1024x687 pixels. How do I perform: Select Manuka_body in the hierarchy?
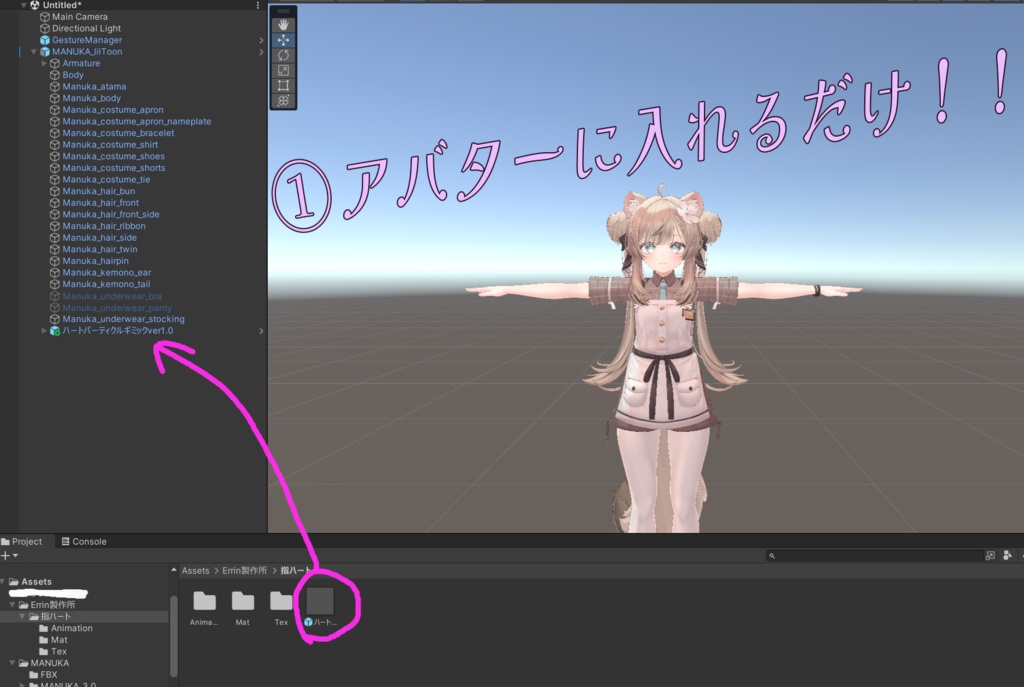coord(91,99)
